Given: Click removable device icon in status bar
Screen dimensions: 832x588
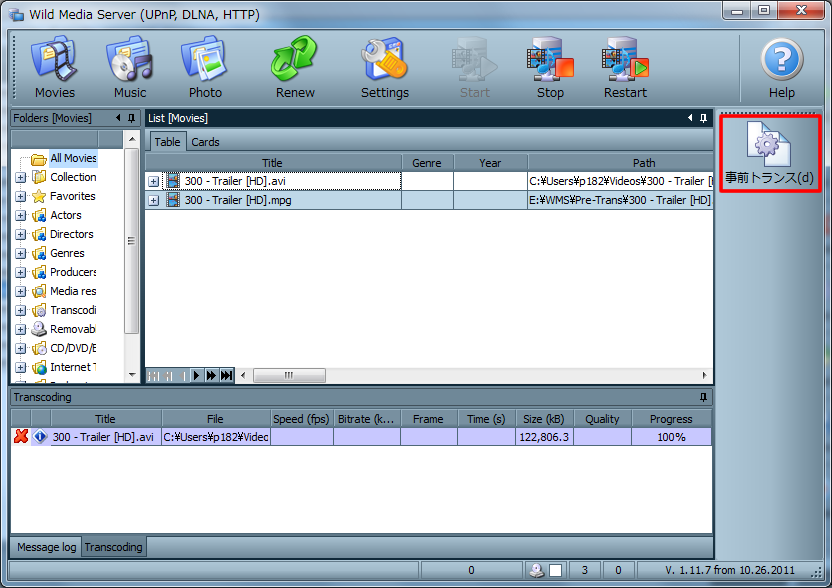Looking at the screenshot, I should tap(536, 570).
